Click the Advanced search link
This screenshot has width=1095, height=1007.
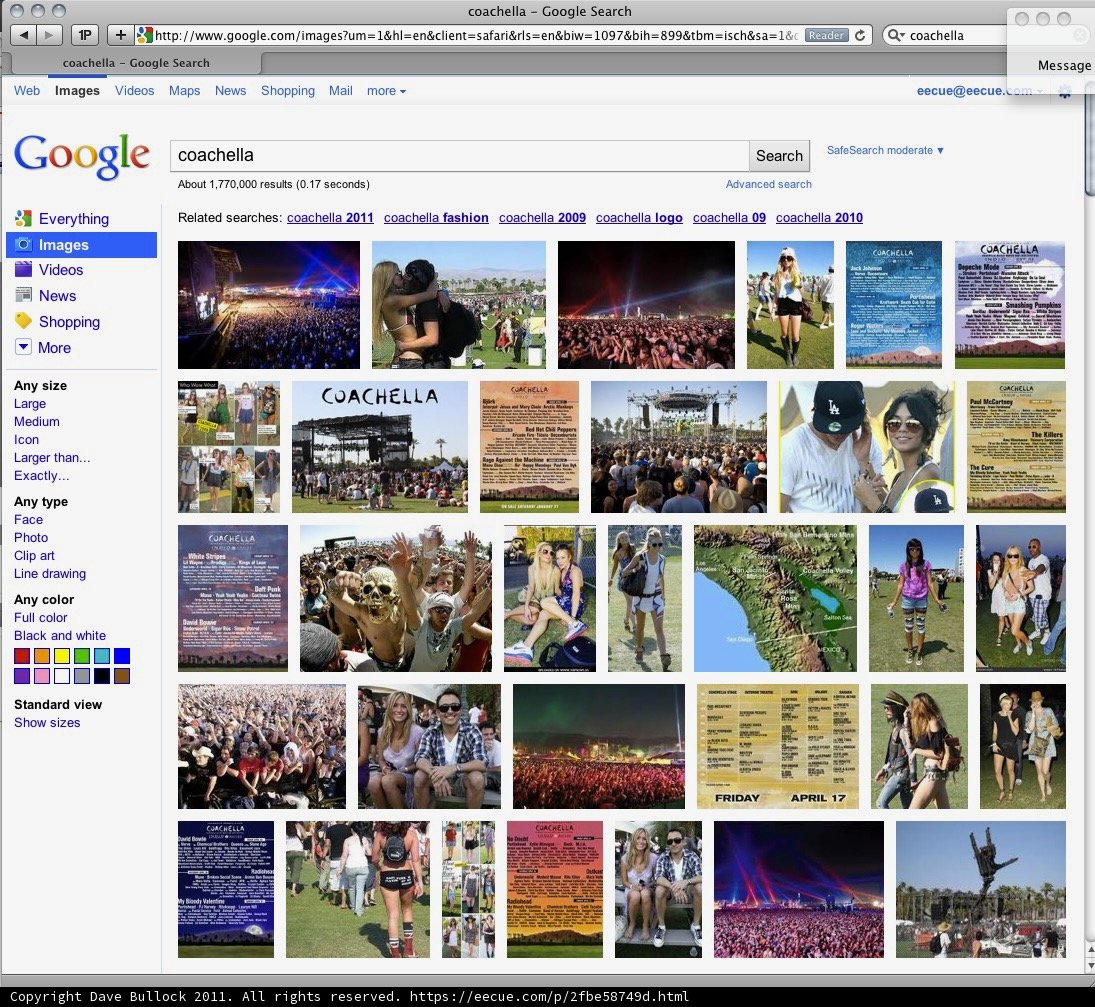[x=768, y=184]
